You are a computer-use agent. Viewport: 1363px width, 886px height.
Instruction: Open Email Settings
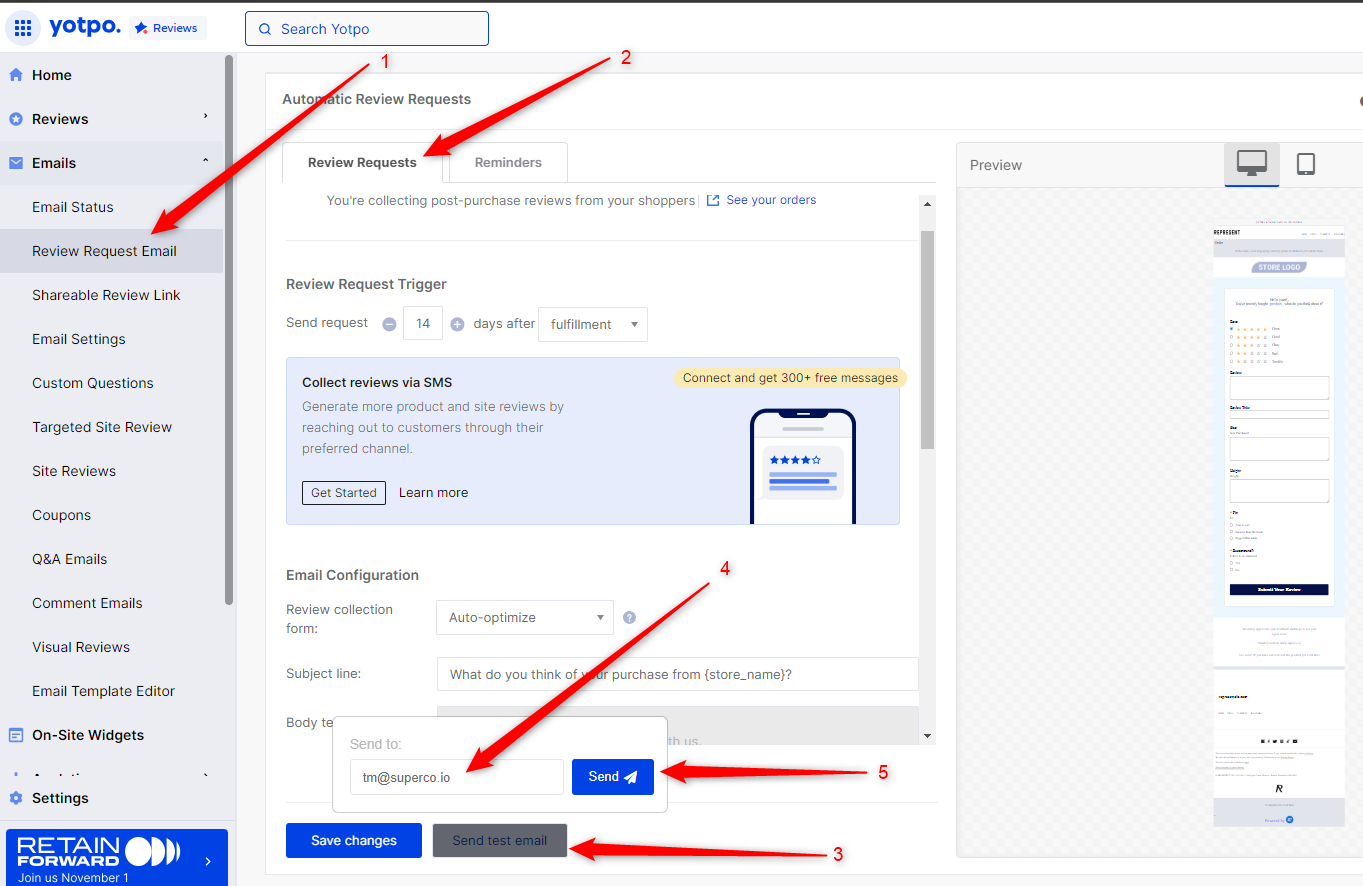point(79,339)
